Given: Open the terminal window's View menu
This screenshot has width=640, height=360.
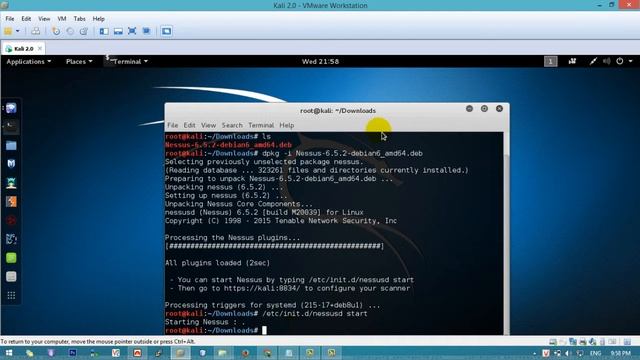Looking at the screenshot, I should click(x=208, y=125).
